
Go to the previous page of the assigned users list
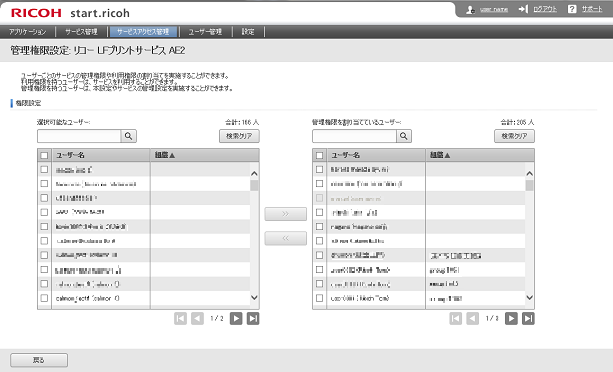472,319
